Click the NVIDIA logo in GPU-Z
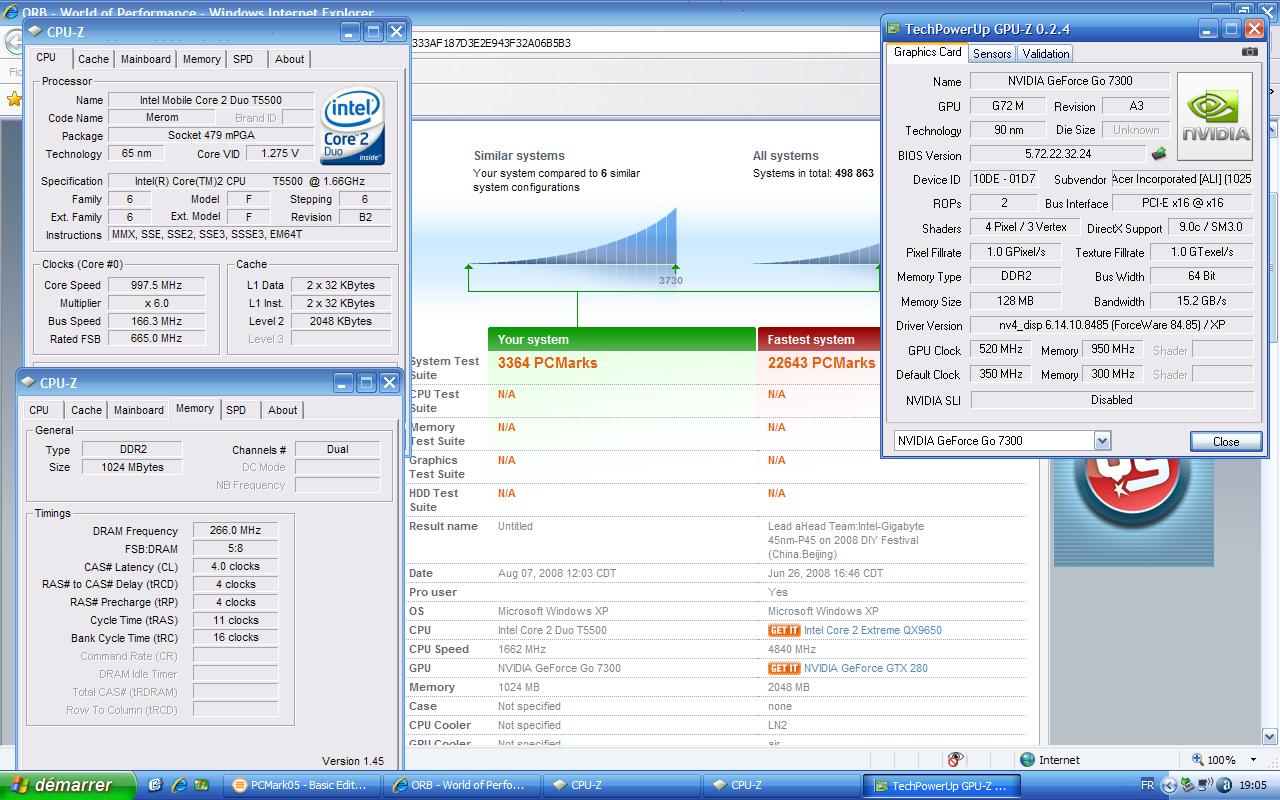 point(1215,116)
